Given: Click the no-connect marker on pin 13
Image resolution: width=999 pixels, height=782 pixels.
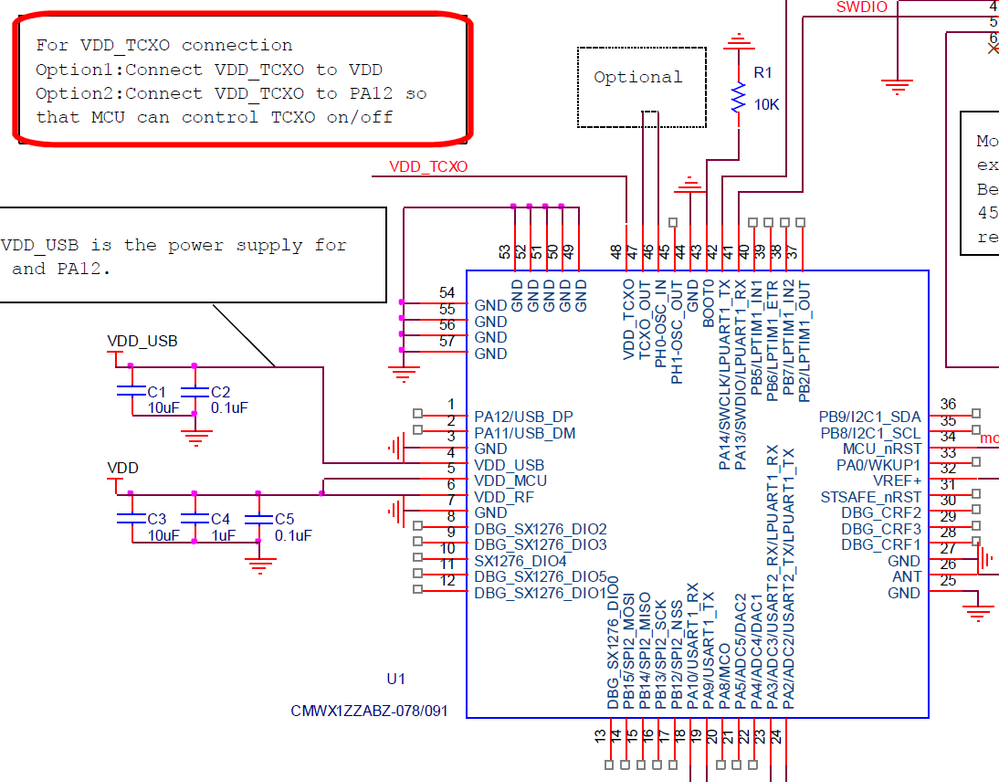Looking at the screenshot, I should pos(610,764).
